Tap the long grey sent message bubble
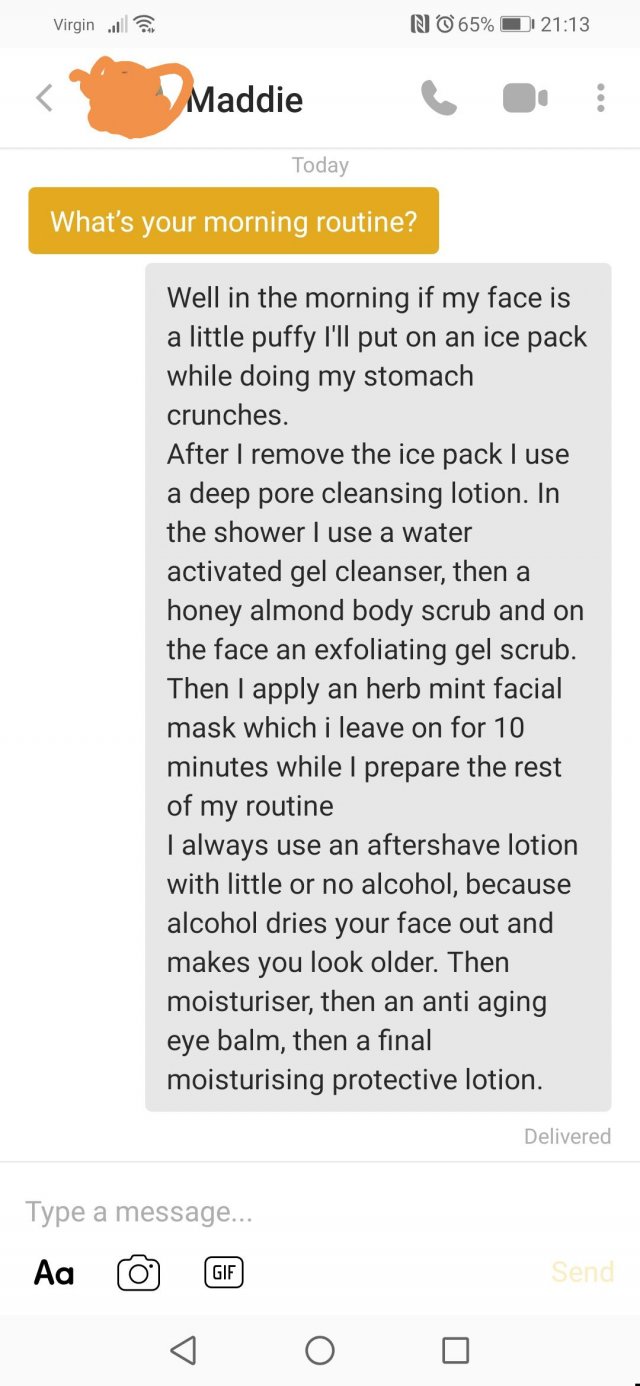640x1386 pixels. click(x=378, y=687)
